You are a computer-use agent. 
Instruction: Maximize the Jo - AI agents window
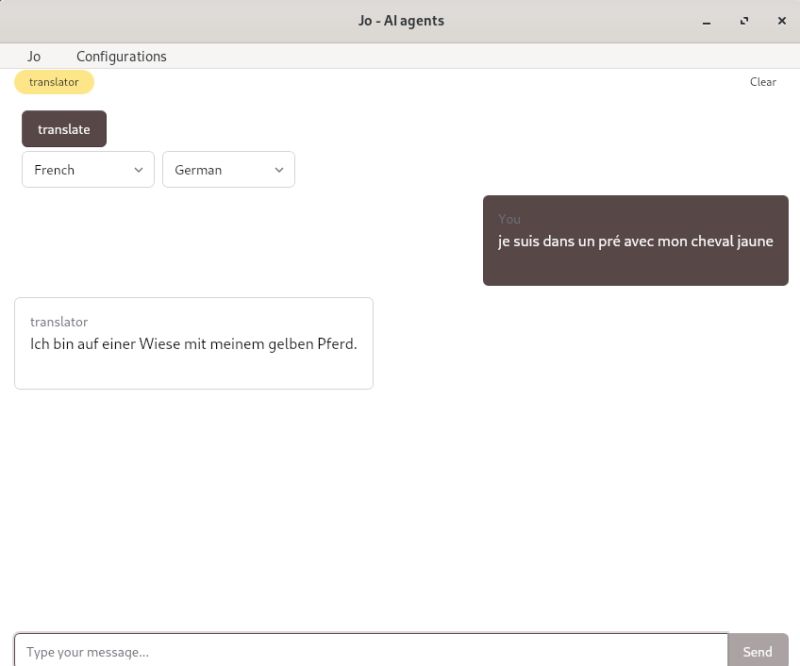[x=744, y=21]
